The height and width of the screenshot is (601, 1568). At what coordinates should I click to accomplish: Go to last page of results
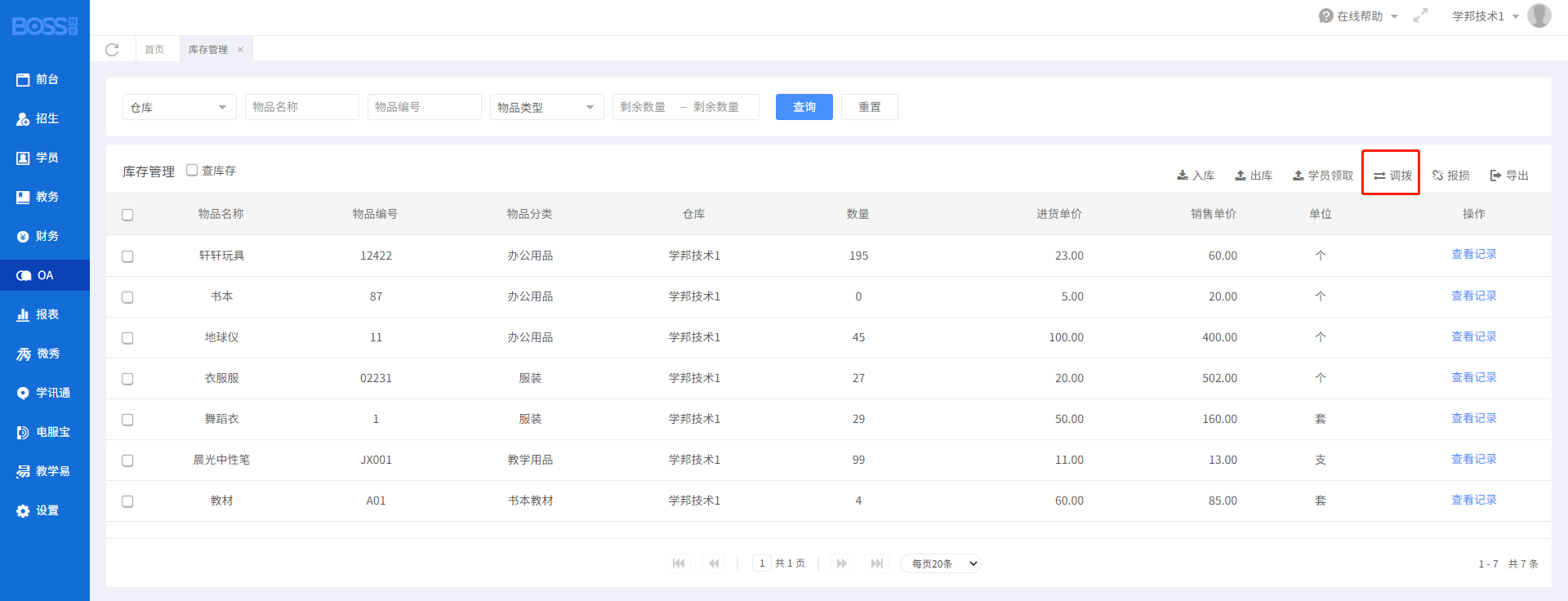[877, 563]
